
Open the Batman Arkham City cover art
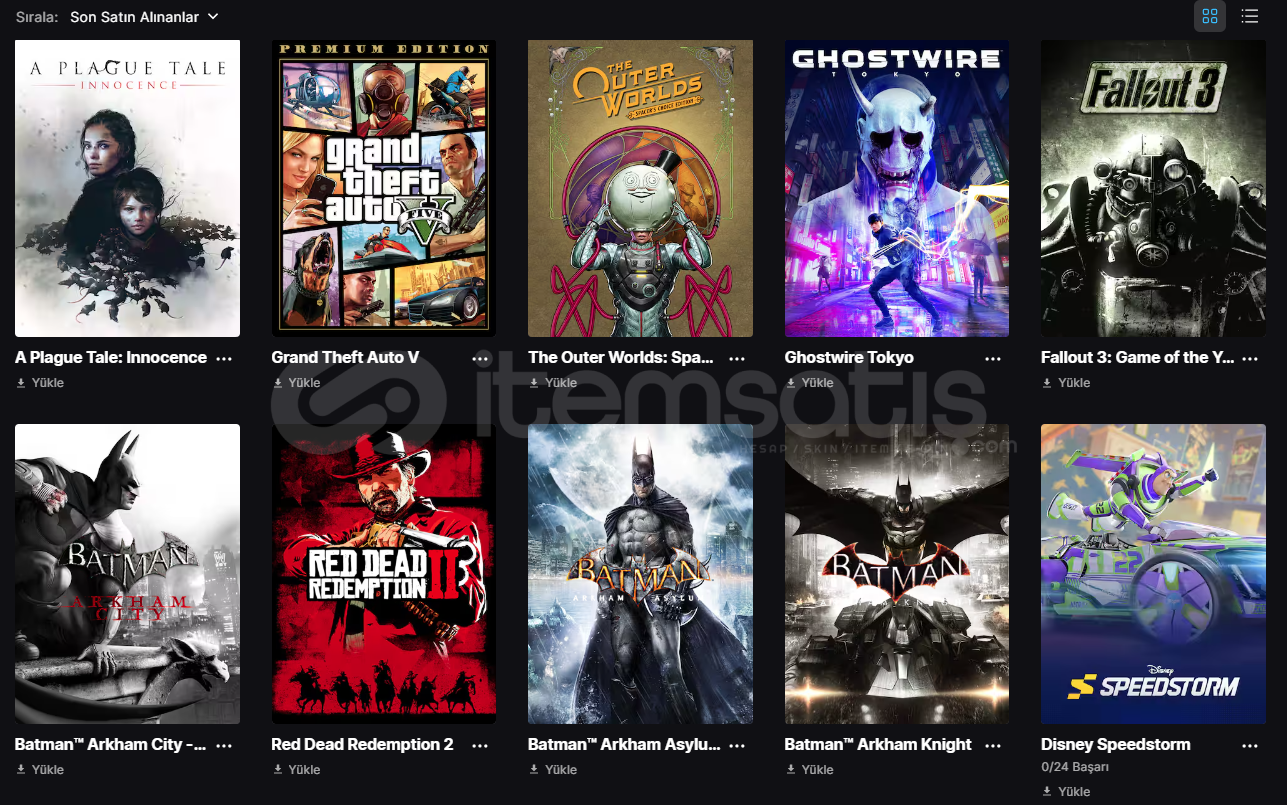(127, 574)
